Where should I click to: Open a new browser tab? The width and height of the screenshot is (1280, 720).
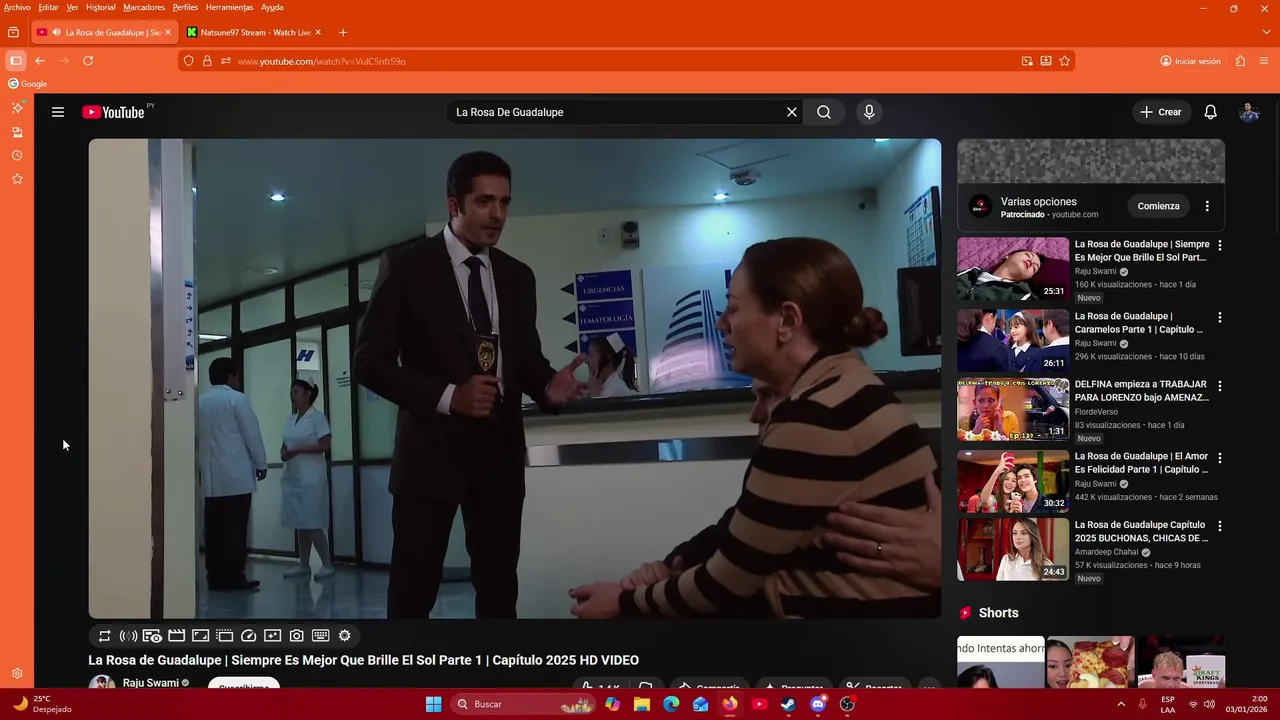pyautogui.click(x=343, y=32)
